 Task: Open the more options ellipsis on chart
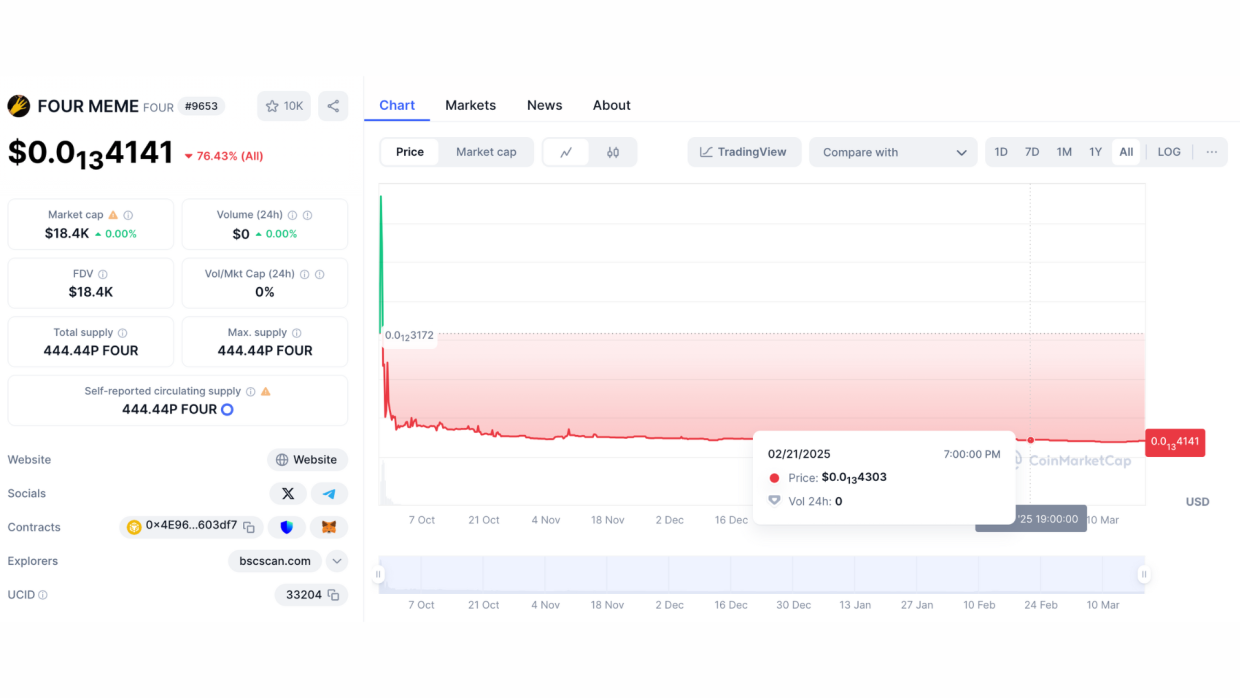(1212, 152)
